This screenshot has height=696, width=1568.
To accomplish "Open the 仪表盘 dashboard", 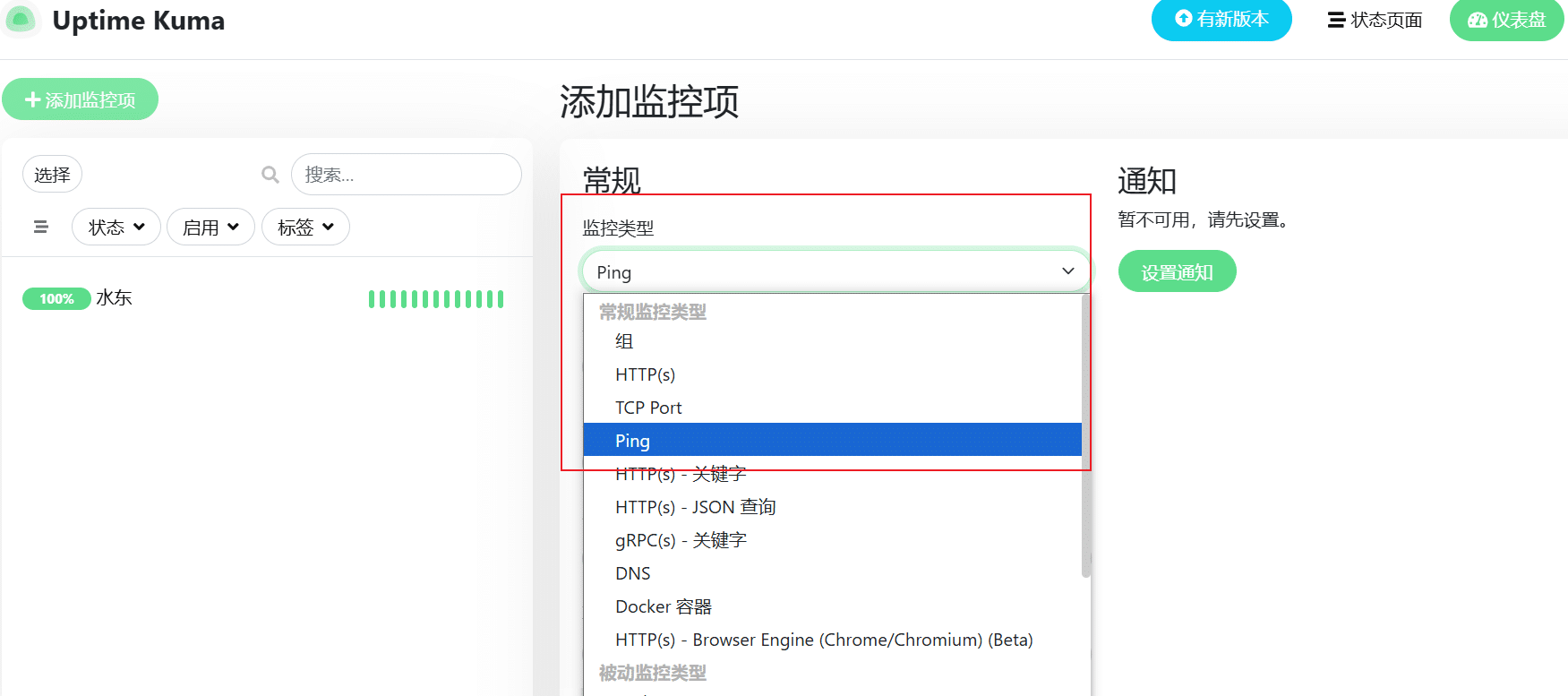I will coord(1507,20).
